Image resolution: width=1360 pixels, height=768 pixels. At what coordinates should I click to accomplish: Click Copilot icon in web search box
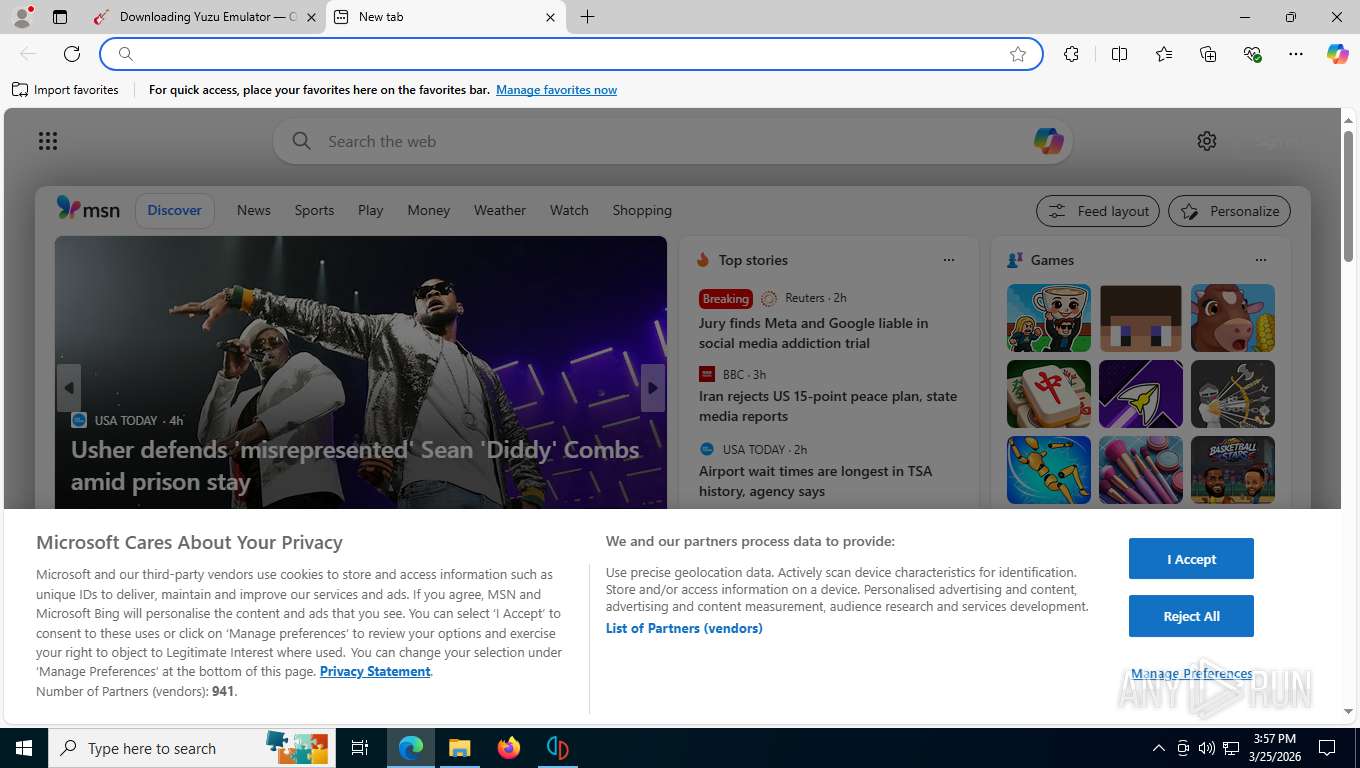pyautogui.click(x=1048, y=141)
